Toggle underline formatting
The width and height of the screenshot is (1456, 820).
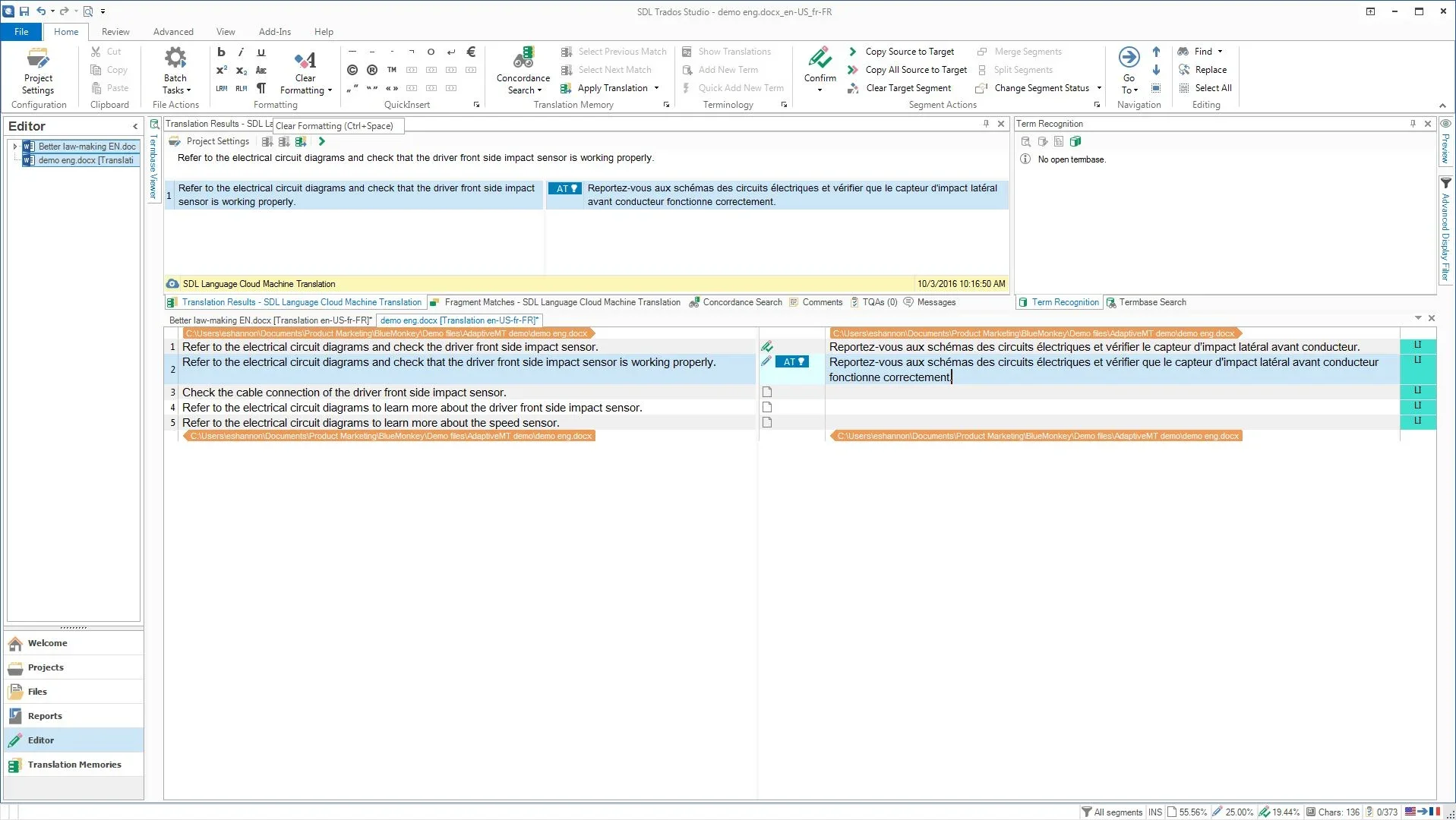point(261,52)
